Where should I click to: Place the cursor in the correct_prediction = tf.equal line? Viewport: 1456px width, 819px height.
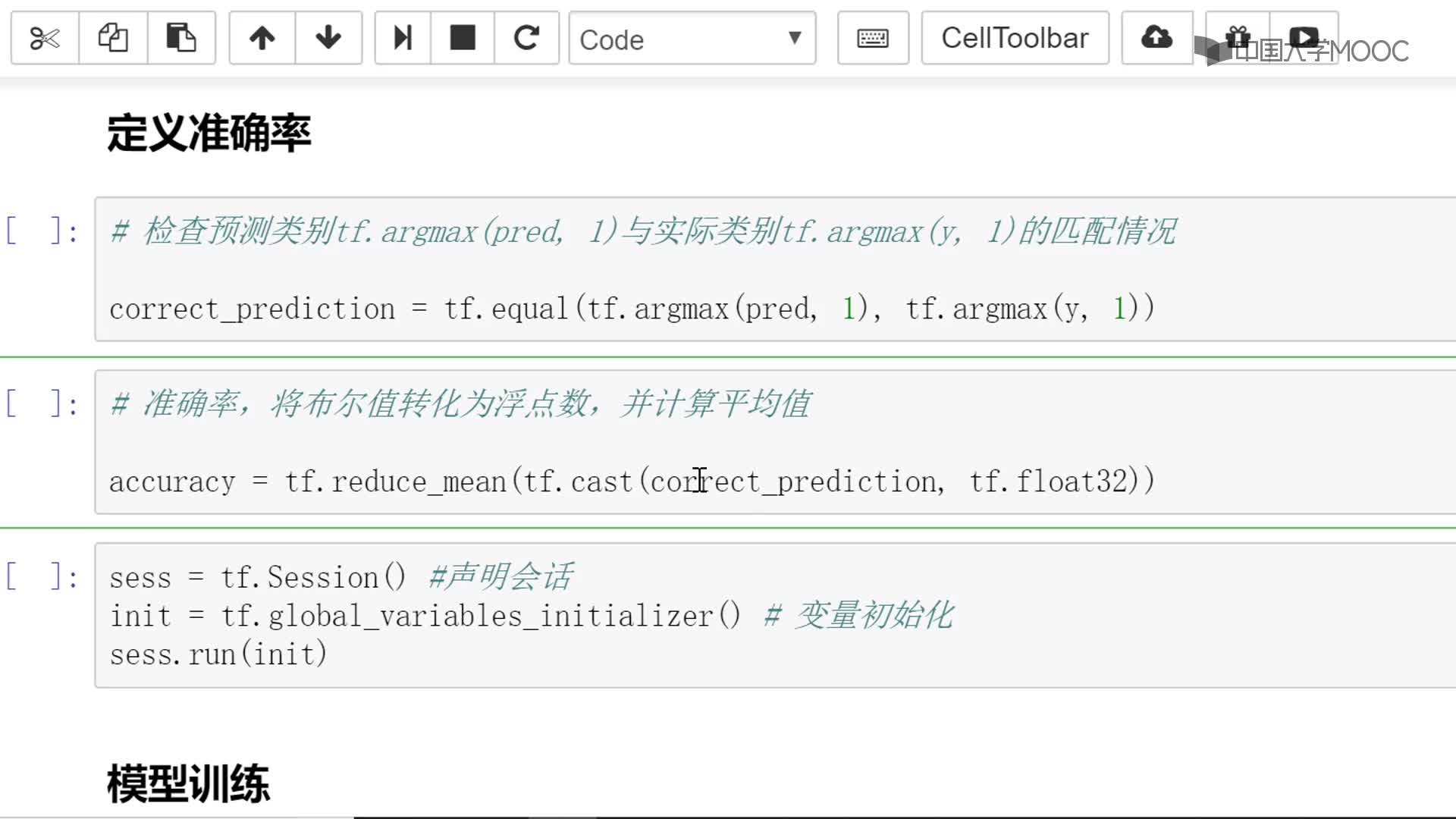pyautogui.click(x=632, y=309)
